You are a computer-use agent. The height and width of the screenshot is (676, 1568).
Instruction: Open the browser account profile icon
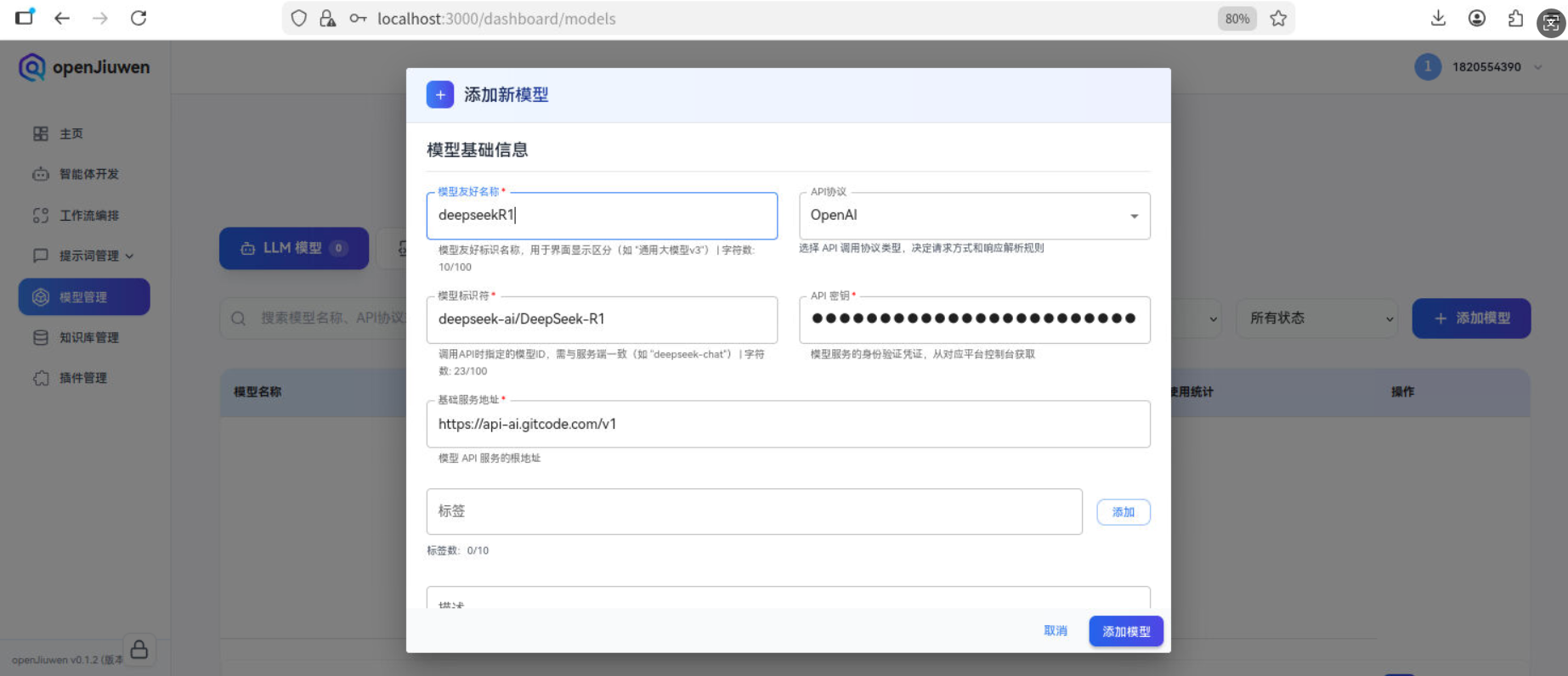[1477, 18]
